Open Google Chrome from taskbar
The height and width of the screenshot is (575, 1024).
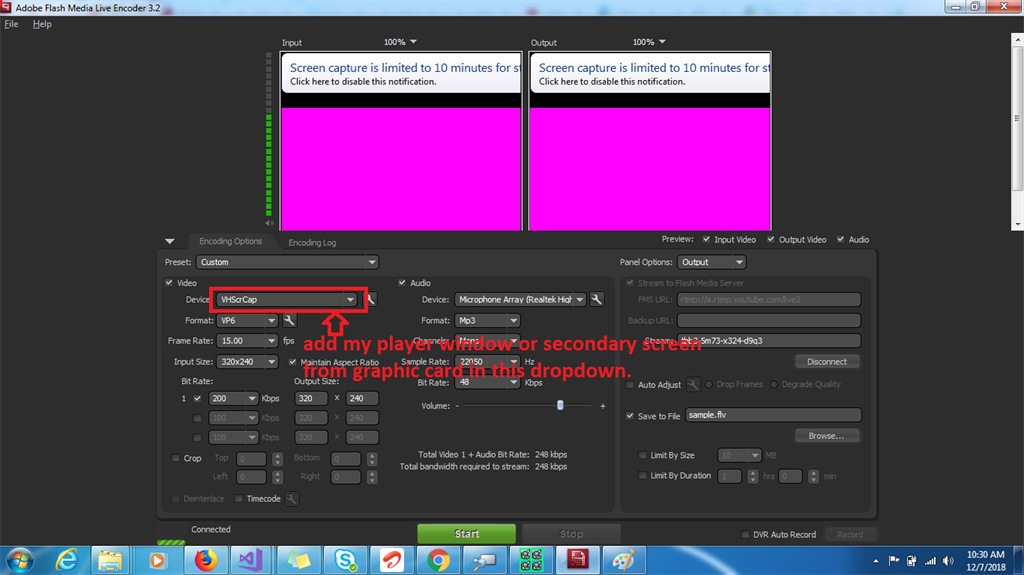438,560
